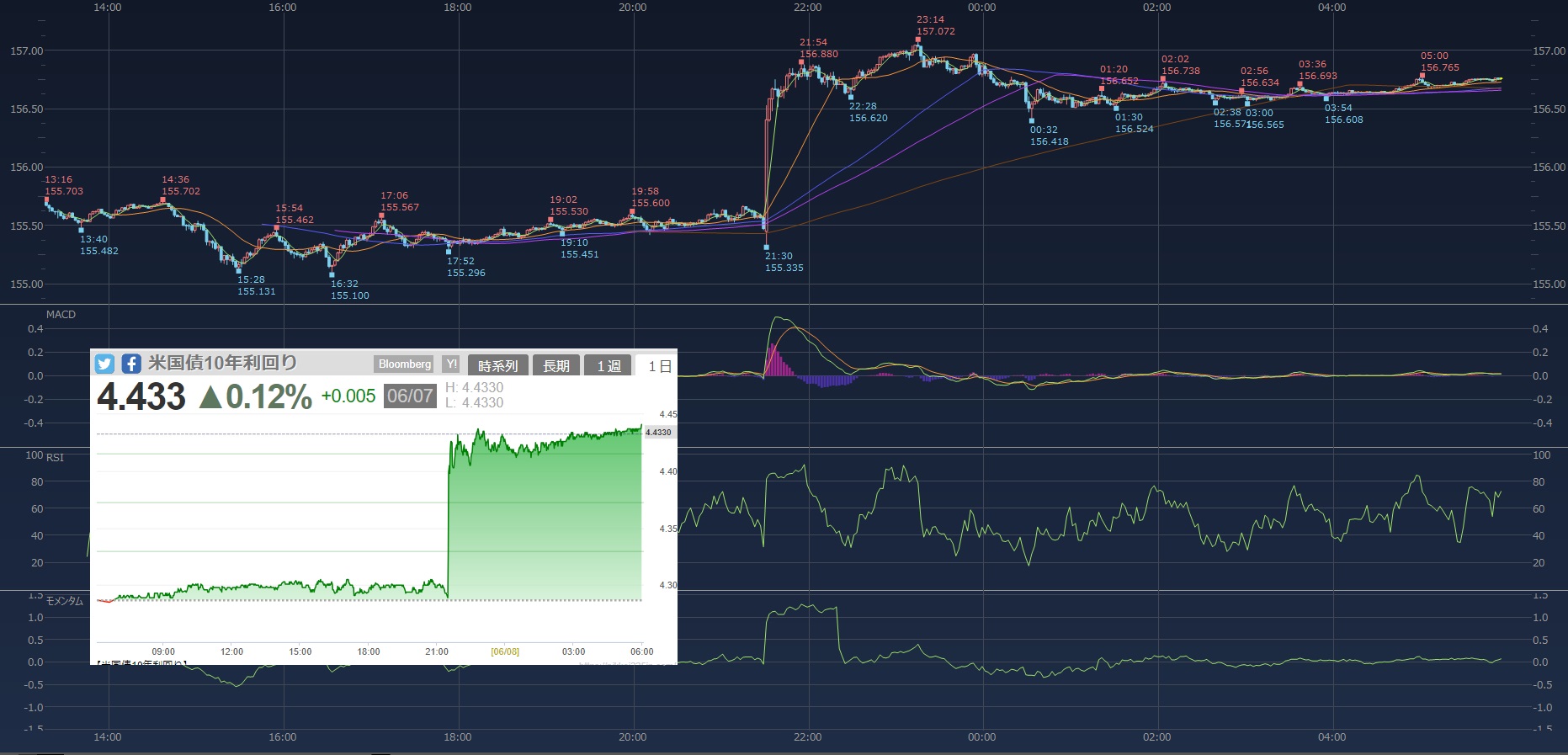Click the Facebook share icon

coord(131,364)
